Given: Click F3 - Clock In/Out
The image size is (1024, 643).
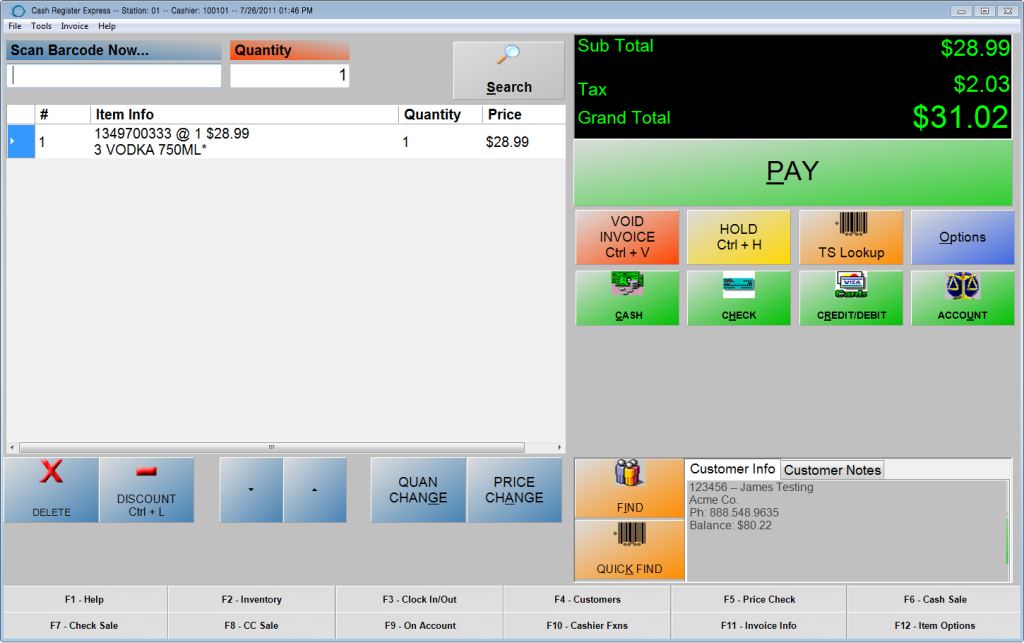Looking at the screenshot, I should (419, 599).
